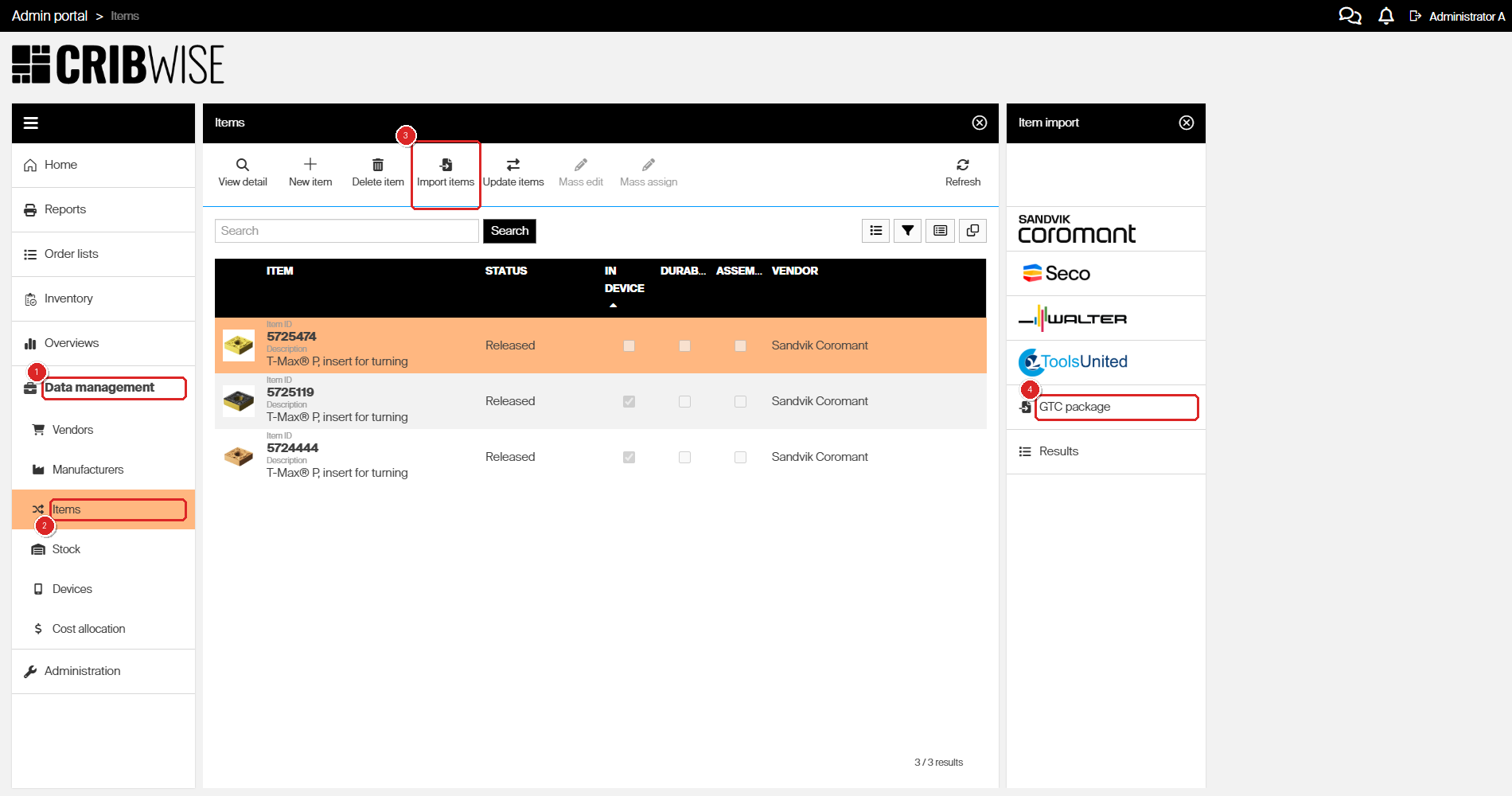
Task: Select Items submenu item
Action: pyautogui.click(x=103, y=509)
